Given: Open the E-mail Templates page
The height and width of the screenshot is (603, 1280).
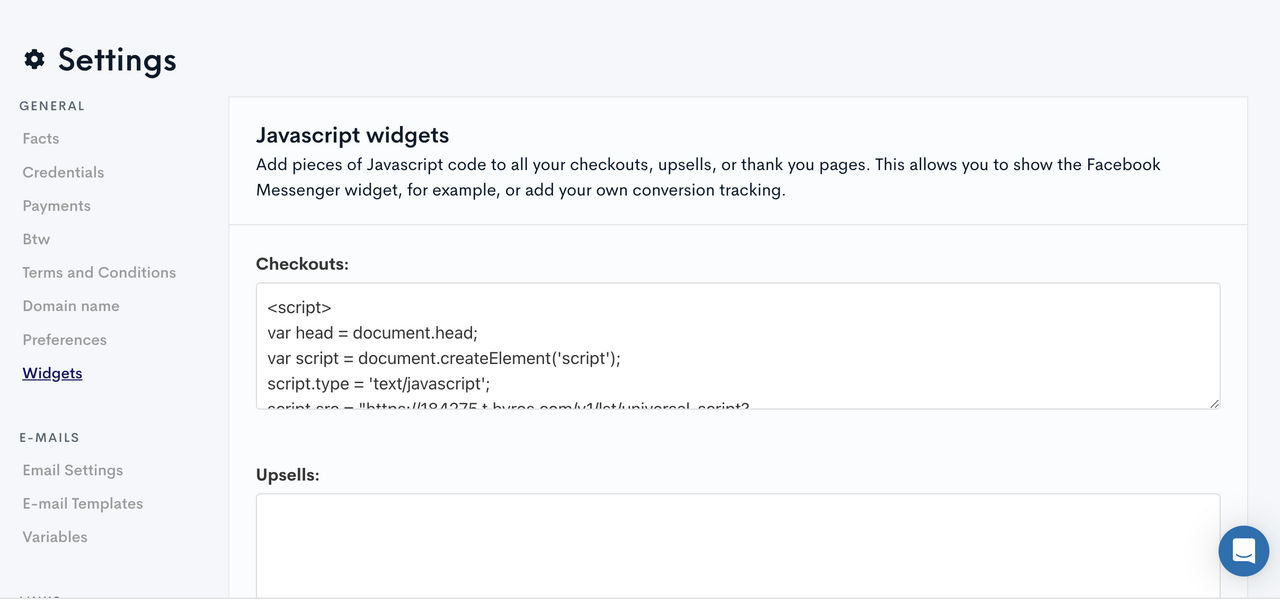Looking at the screenshot, I should (x=82, y=503).
